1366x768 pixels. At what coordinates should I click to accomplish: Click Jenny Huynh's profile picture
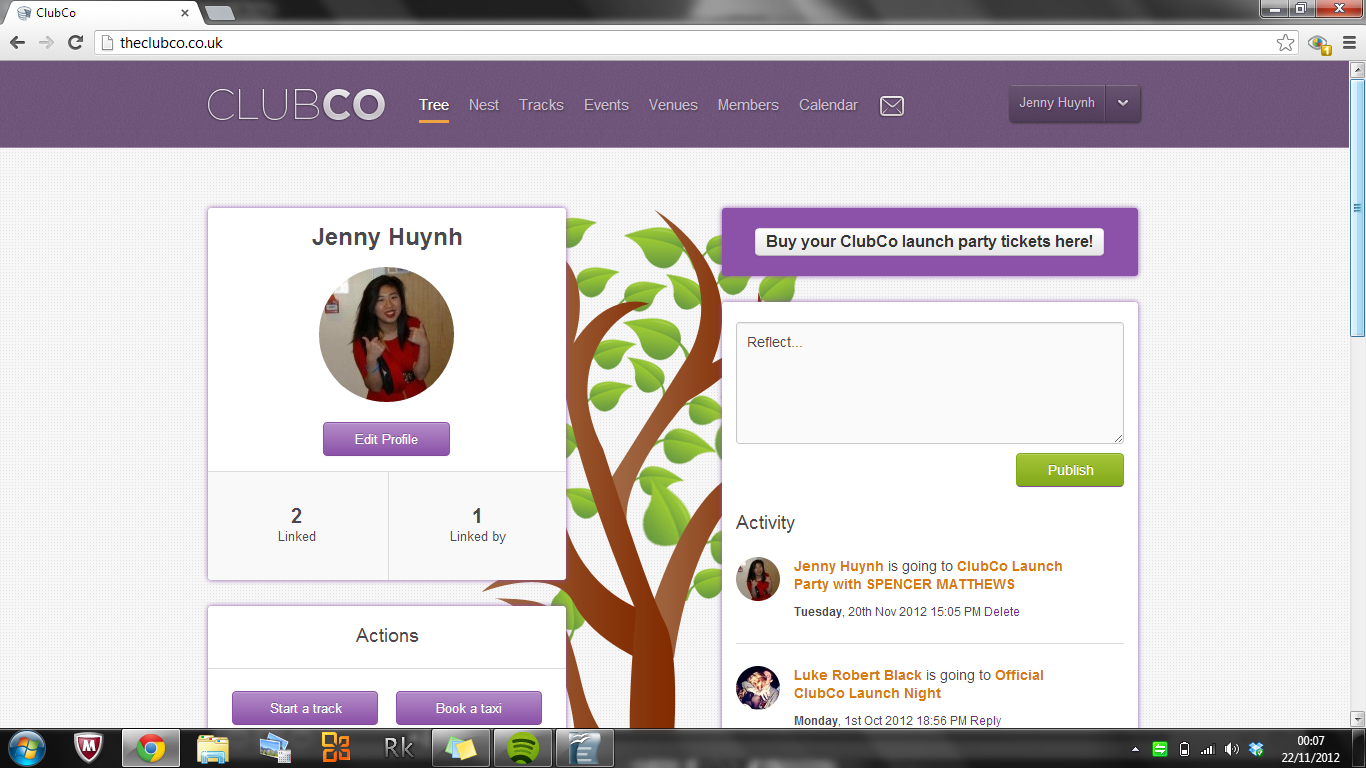click(x=386, y=335)
